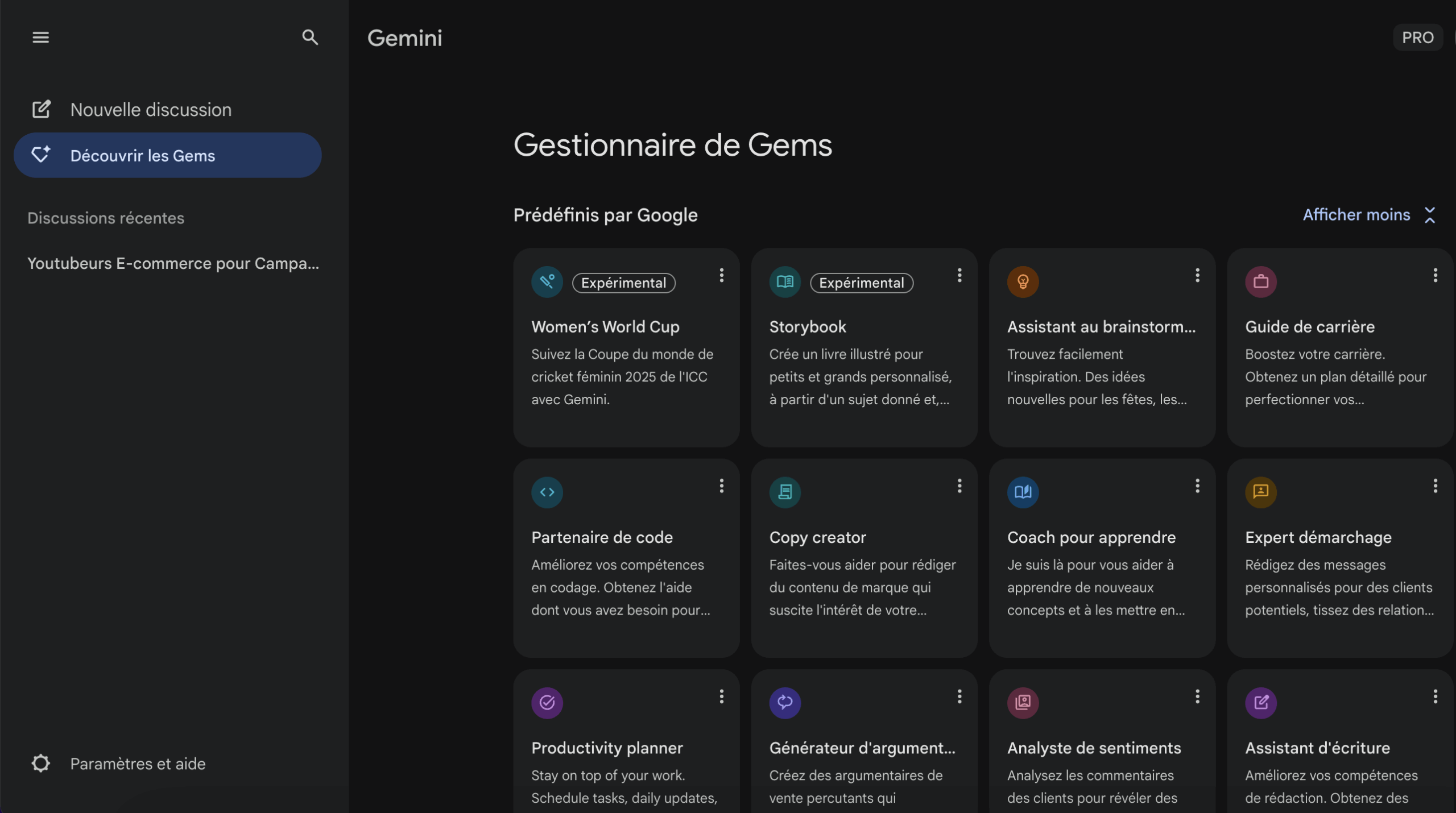Select the Guide de carrière briefcase icon

click(x=1260, y=281)
